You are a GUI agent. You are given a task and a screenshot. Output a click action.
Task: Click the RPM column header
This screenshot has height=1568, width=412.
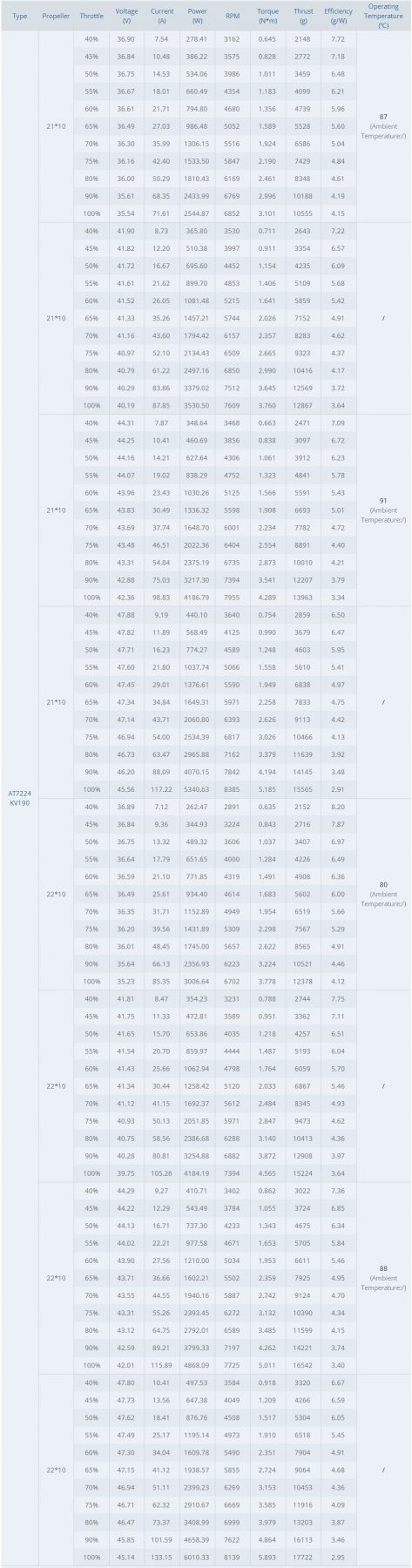pos(233,16)
